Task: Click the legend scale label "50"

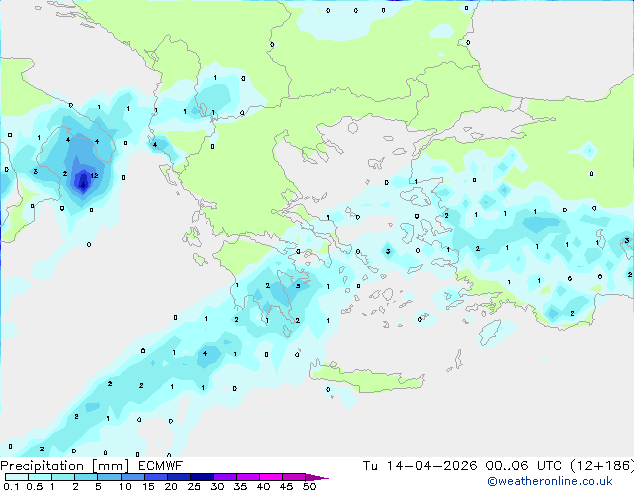Action: tap(310, 486)
